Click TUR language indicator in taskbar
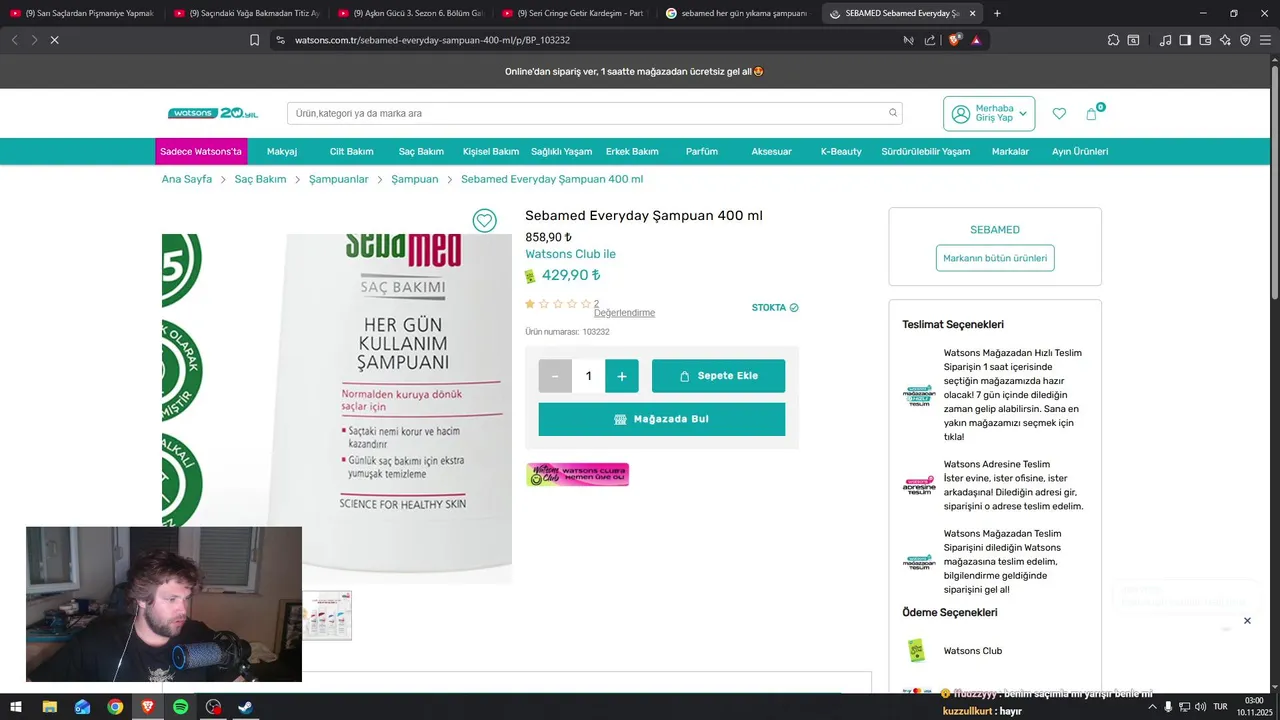The height and width of the screenshot is (720, 1280). coord(1220,707)
